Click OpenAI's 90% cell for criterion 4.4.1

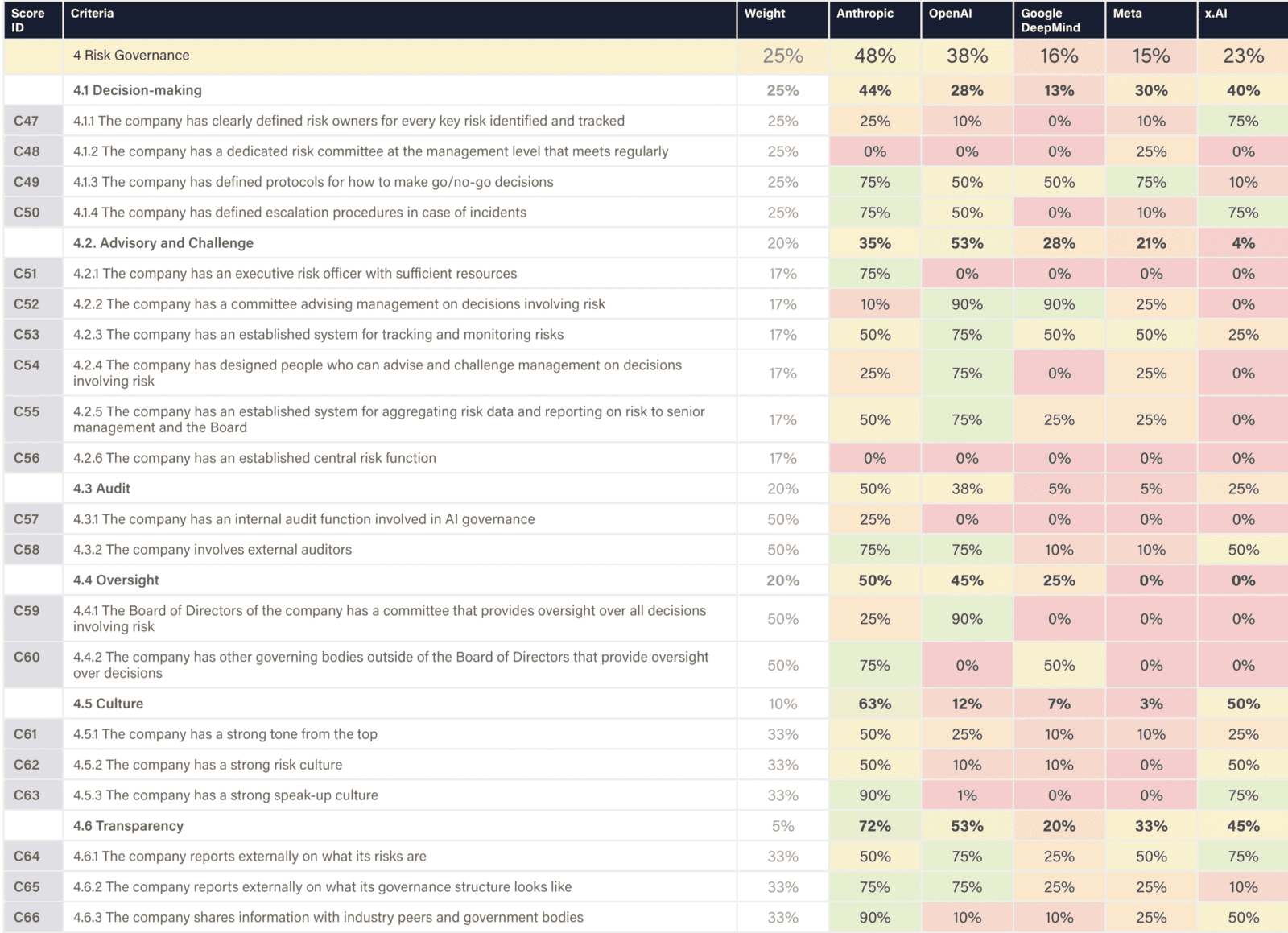967,618
